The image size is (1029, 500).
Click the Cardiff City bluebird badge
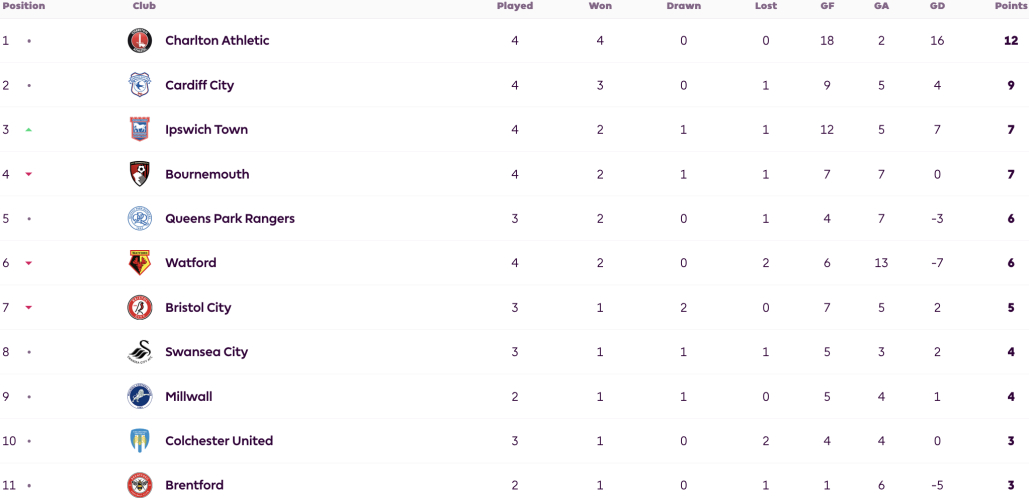pyautogui.click(x=140, y=85)
